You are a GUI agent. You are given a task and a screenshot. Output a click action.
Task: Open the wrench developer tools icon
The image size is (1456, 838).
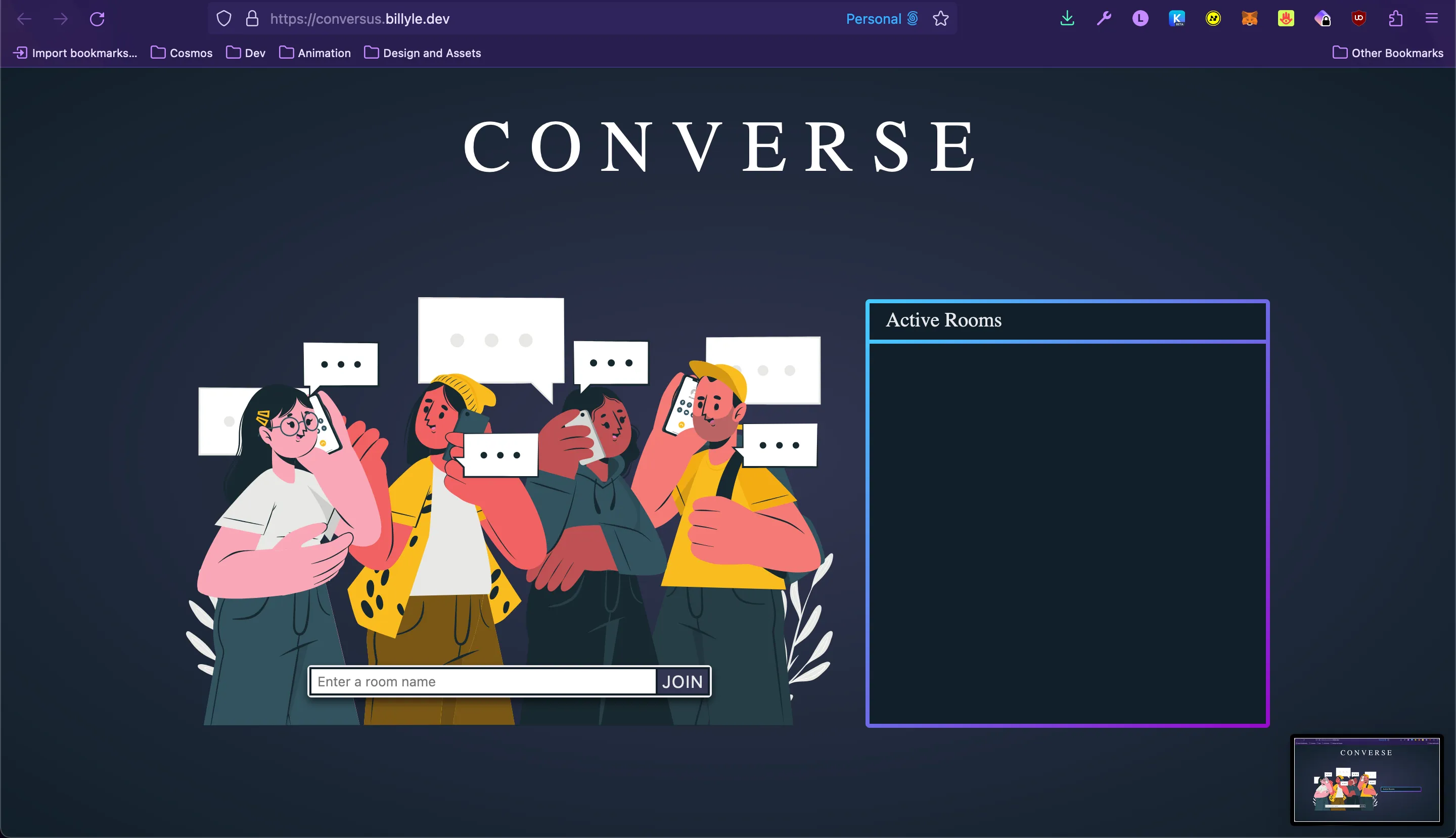[1104, 18]
